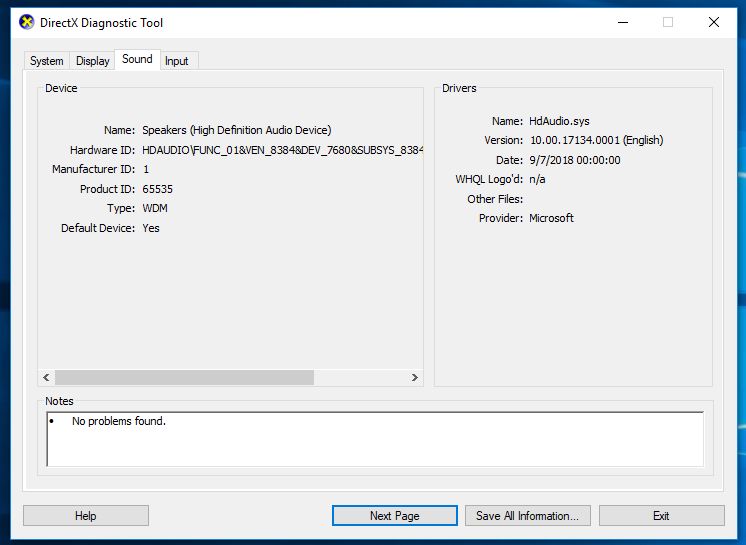
Task: Click the Notes group label
Action: click(x=59, y=401)
